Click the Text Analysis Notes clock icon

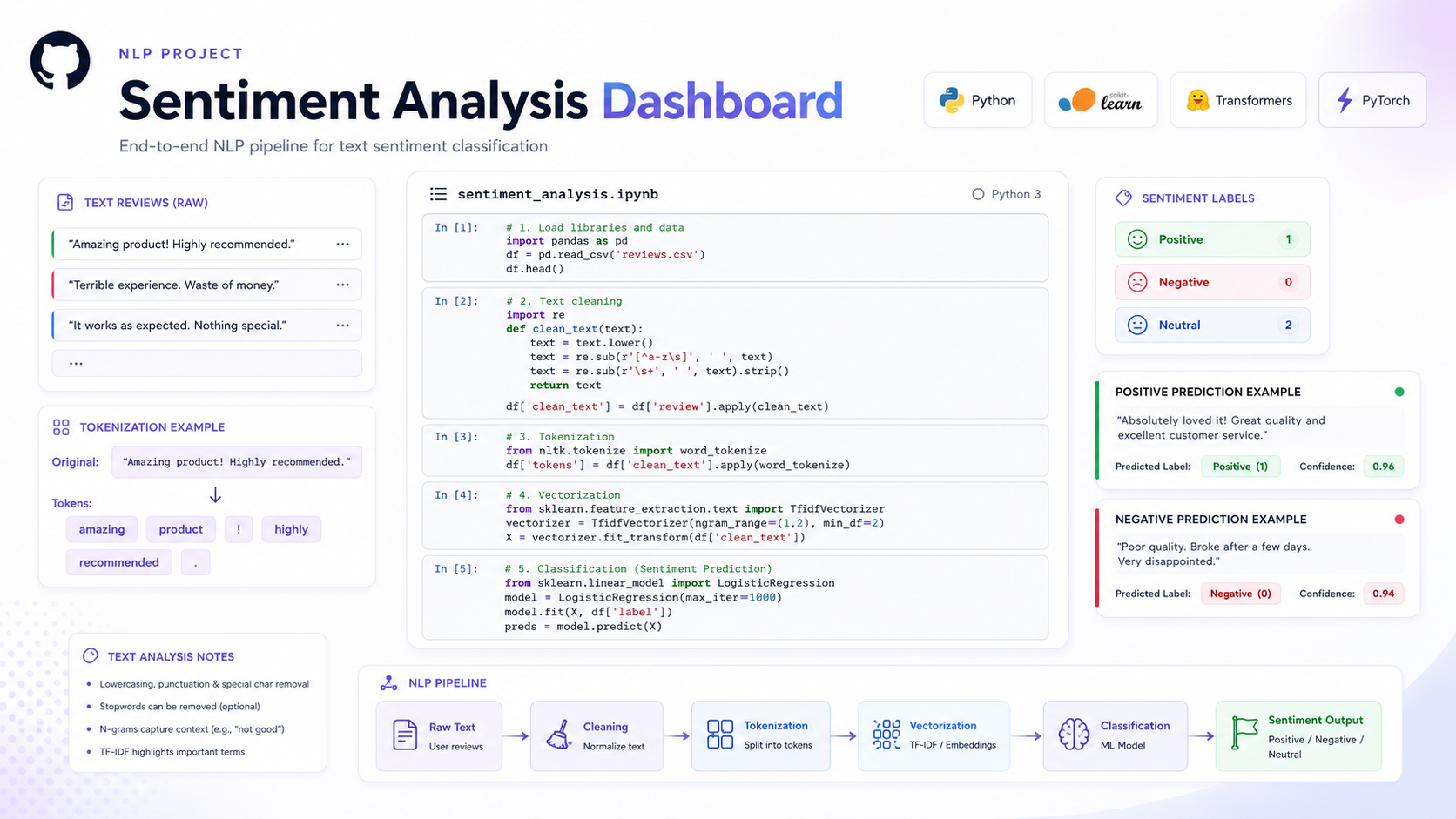[x=91, y=656]
